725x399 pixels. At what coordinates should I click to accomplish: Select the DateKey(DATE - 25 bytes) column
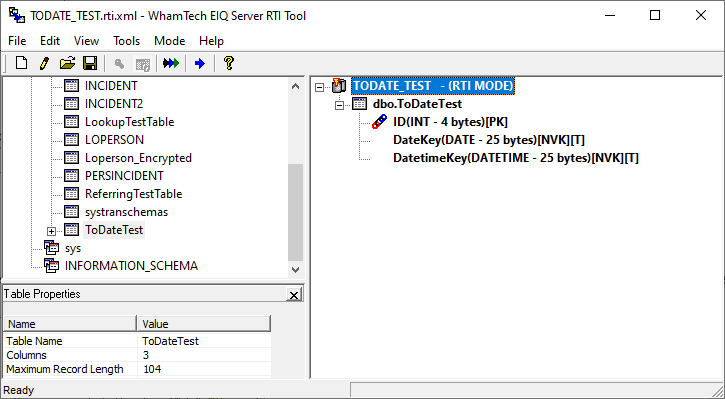489,140
